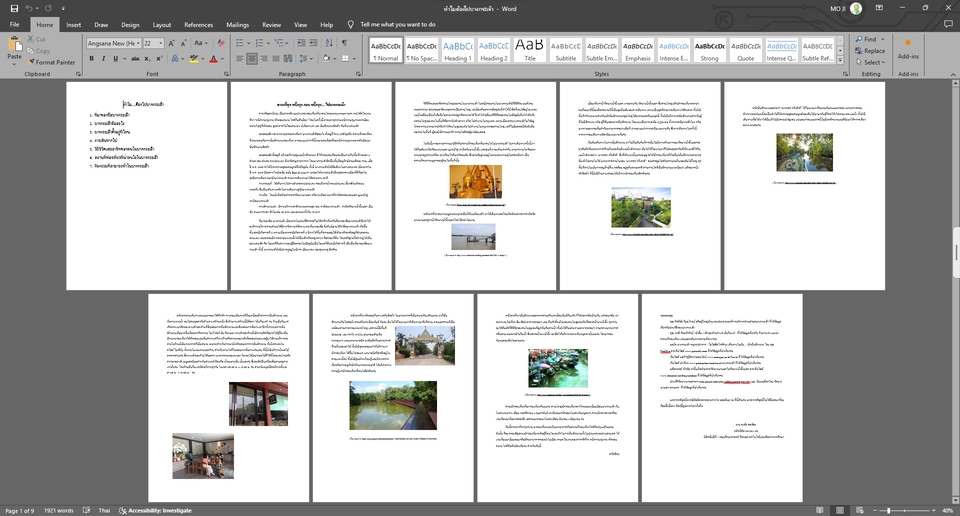Image resolution: width=960 pixels, height=516 pixels.
Task: Switch to the Layout ribbon tab
Action: click(162, 24)
